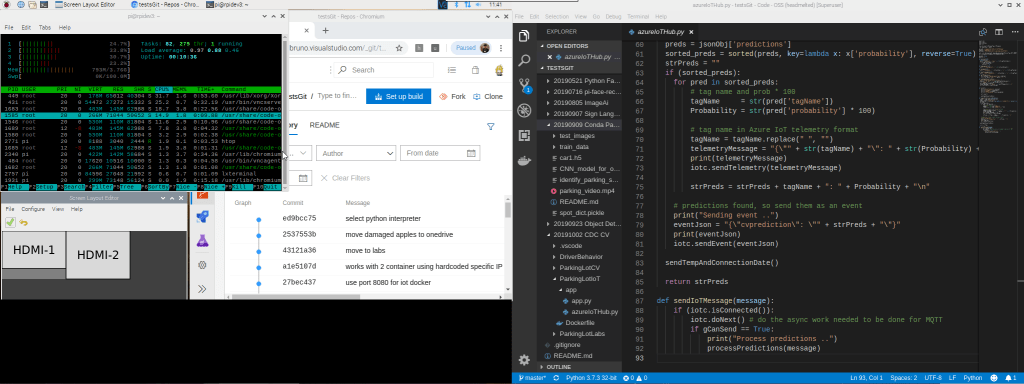
Task: Open the Selection menu in VS Code
Action: [556, 16]
